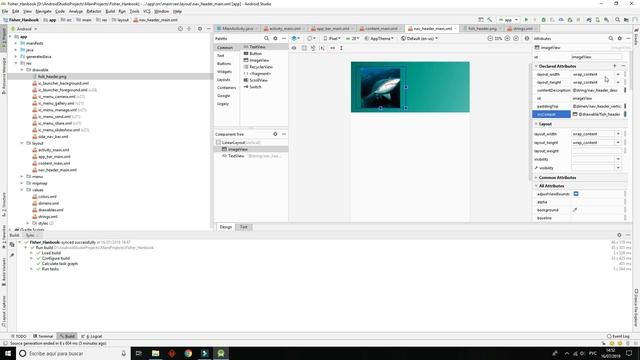Collapse the drawable folder in project tree
The image size is (640, 360).
tap(22, 70)
